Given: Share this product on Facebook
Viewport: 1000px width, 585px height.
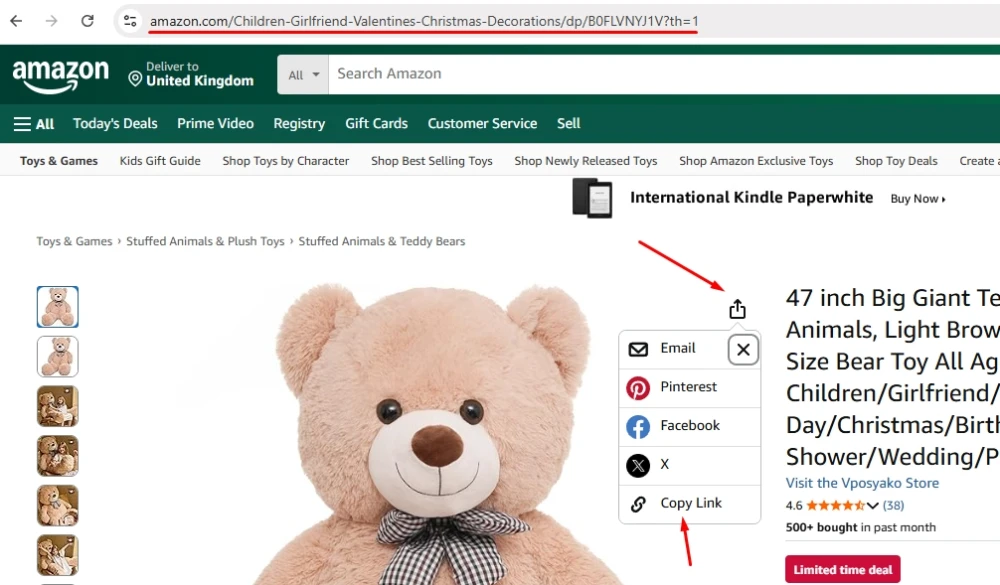Looking at the screenshot, I should coord(690,426).
